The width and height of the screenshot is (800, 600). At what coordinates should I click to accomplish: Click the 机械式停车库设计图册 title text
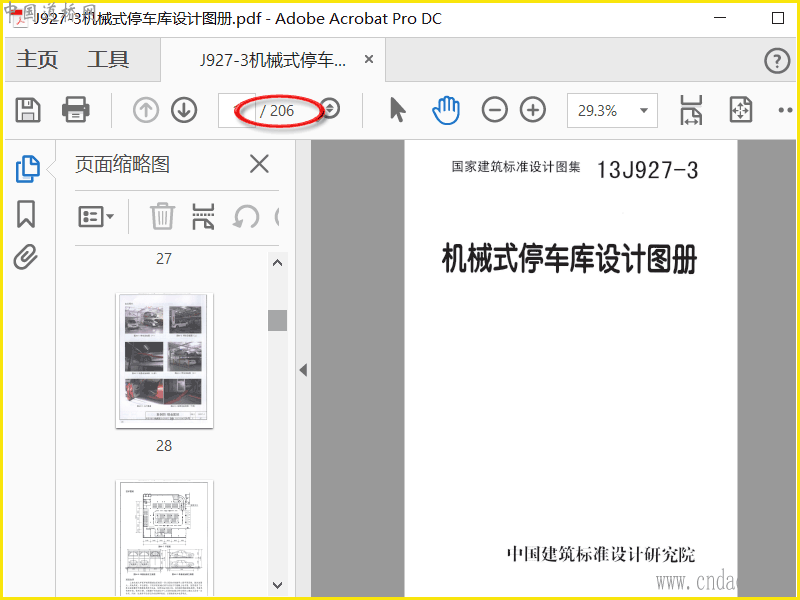coord(569,258)
